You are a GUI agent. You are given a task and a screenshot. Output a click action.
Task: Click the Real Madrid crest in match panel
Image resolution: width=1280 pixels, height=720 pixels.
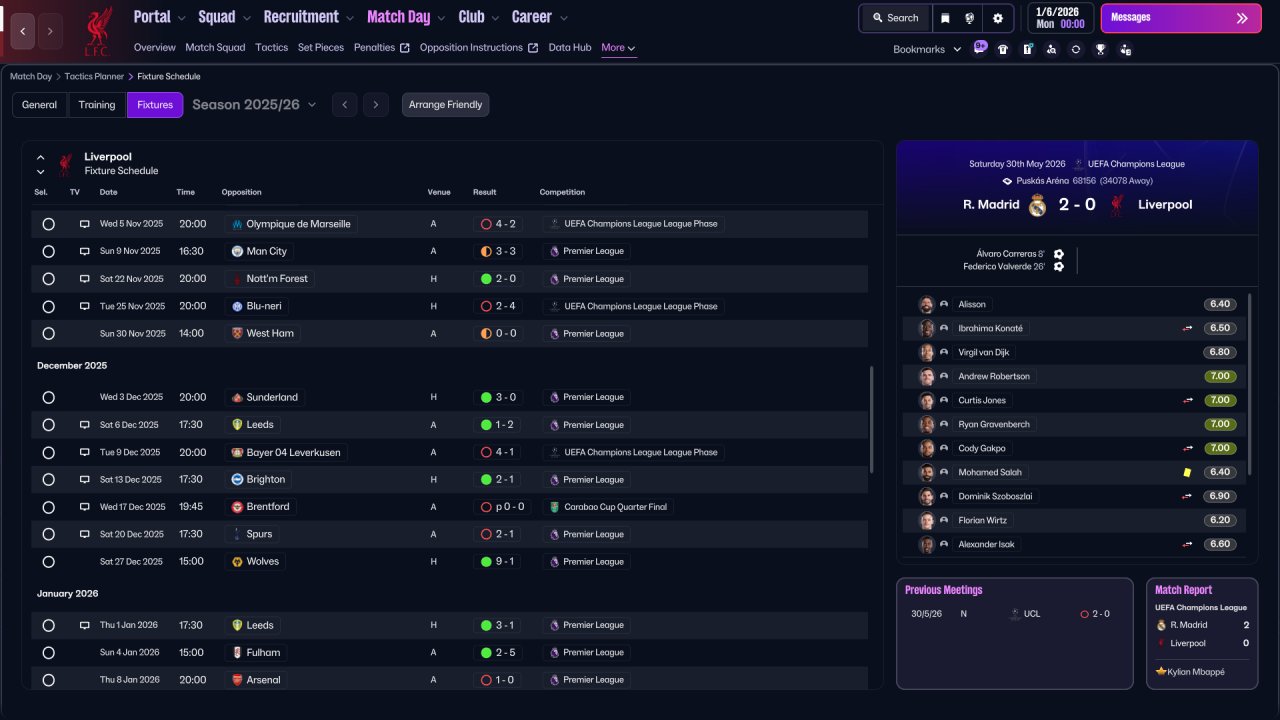pos(1038,205)
